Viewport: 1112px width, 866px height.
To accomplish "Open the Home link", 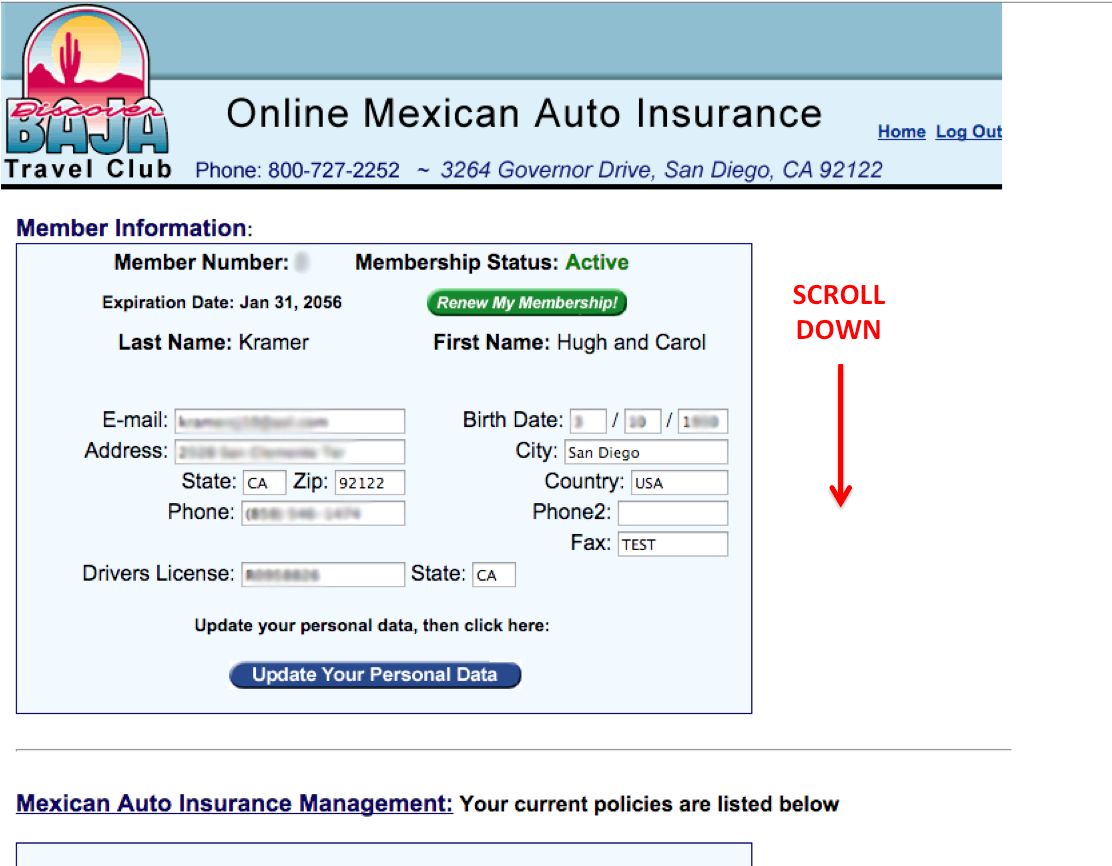I will (901, 132).
